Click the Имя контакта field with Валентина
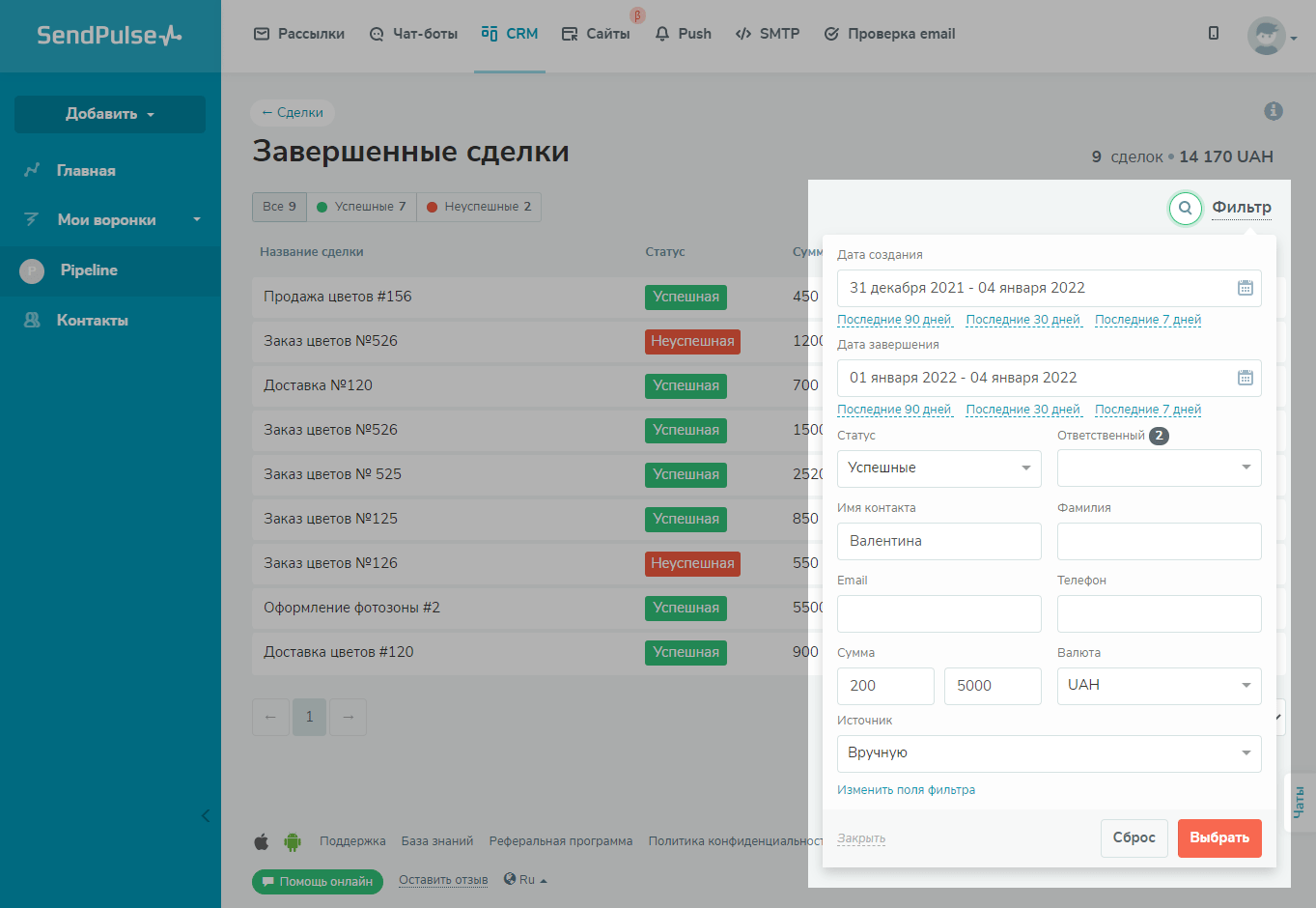 (938, 541)
